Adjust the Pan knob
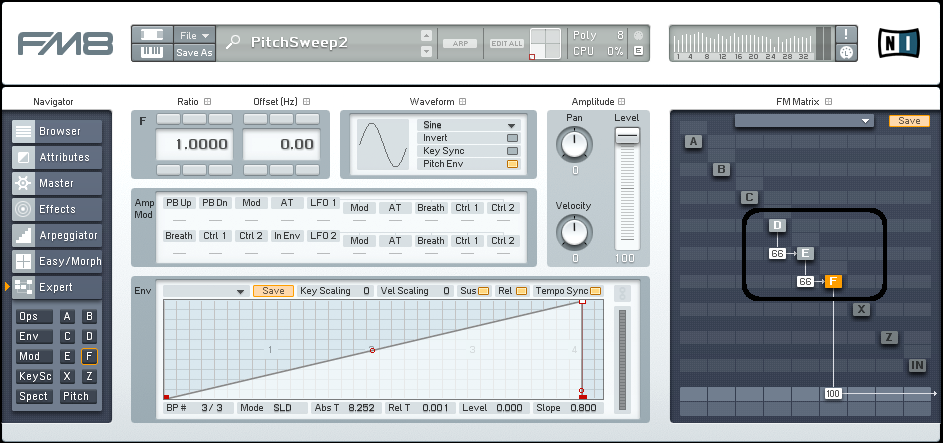The height and width of the screenshot is (443, 943). (x=575, y=144)
